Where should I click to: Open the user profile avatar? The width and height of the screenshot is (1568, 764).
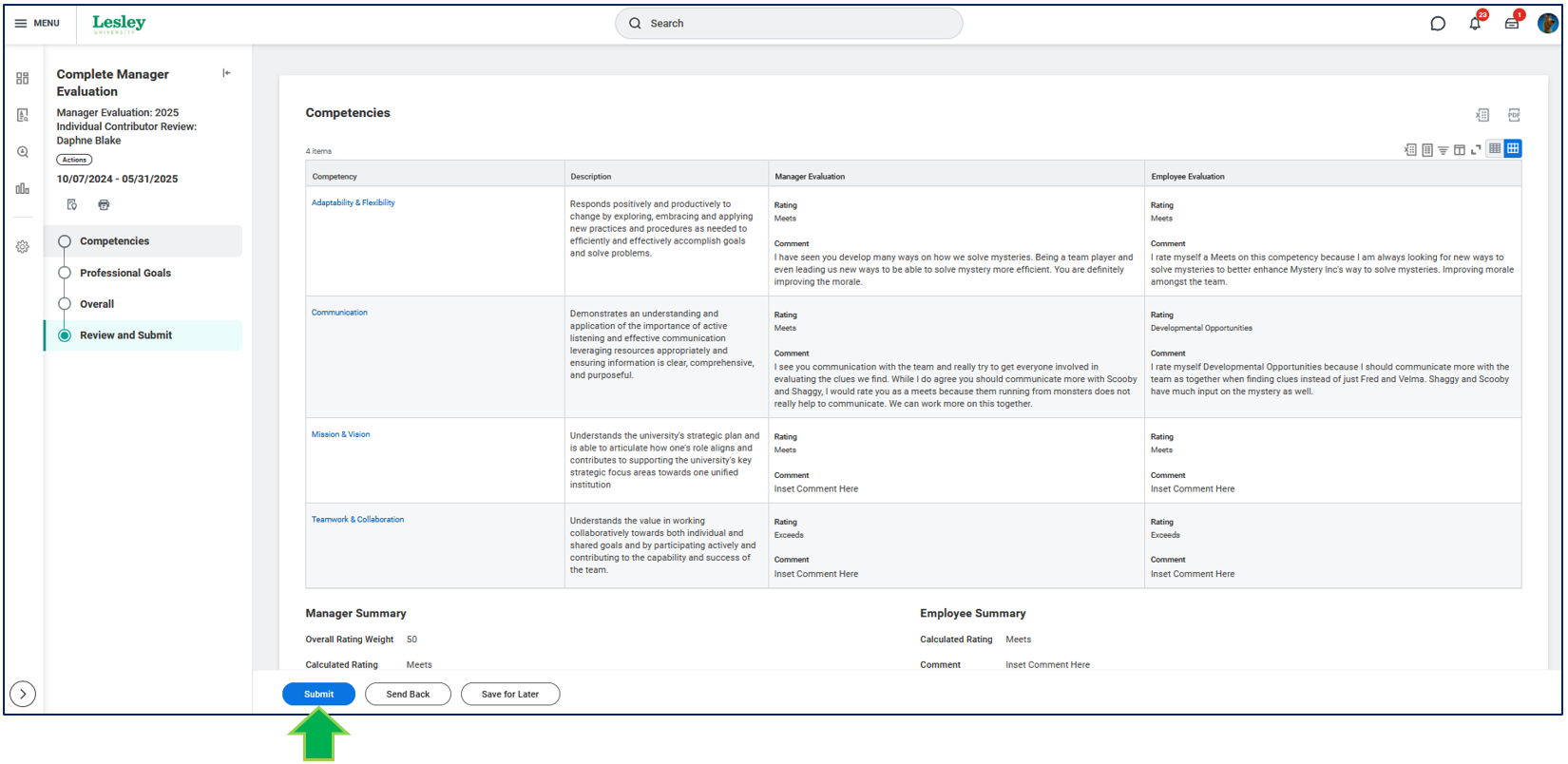click(1547, 24)
